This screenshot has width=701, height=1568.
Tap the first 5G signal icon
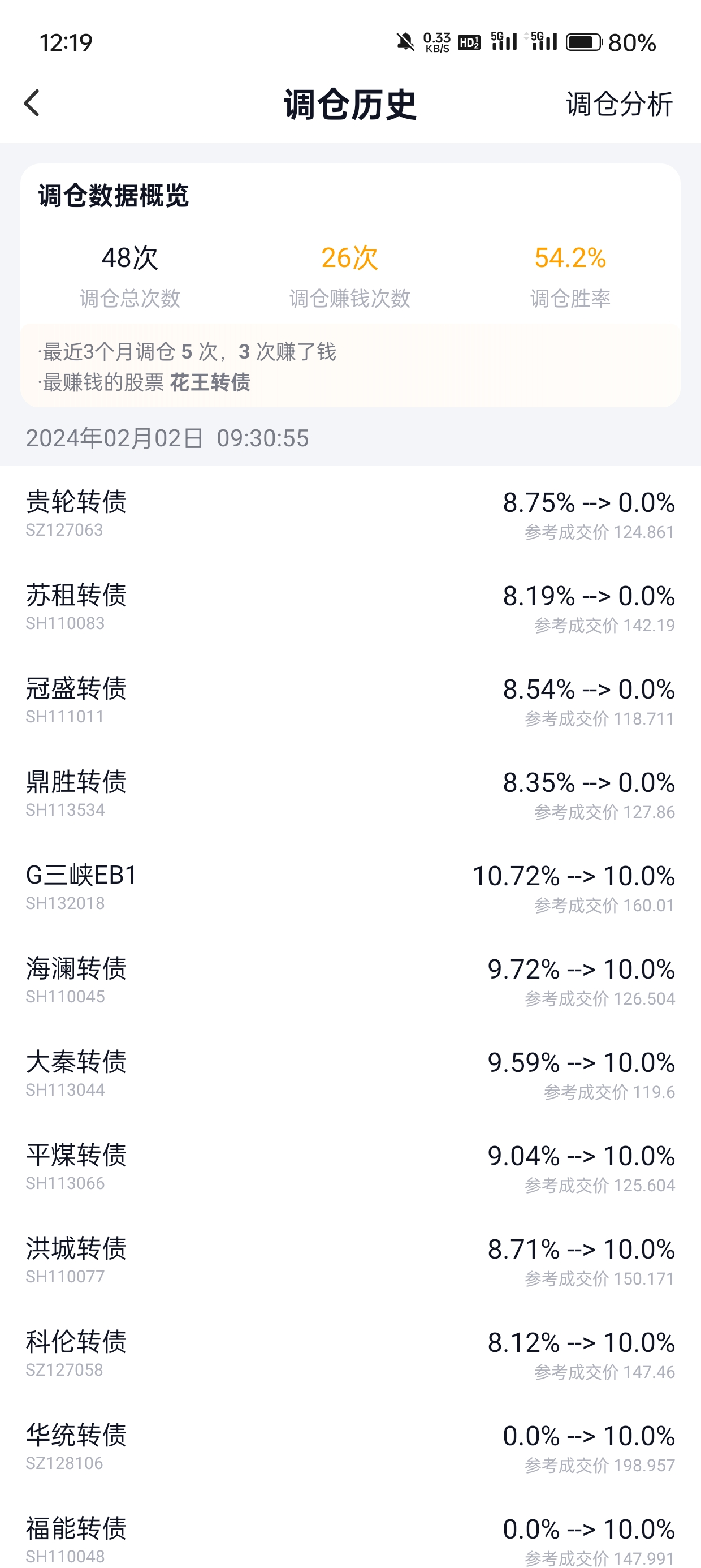click(x=504, y=41)
